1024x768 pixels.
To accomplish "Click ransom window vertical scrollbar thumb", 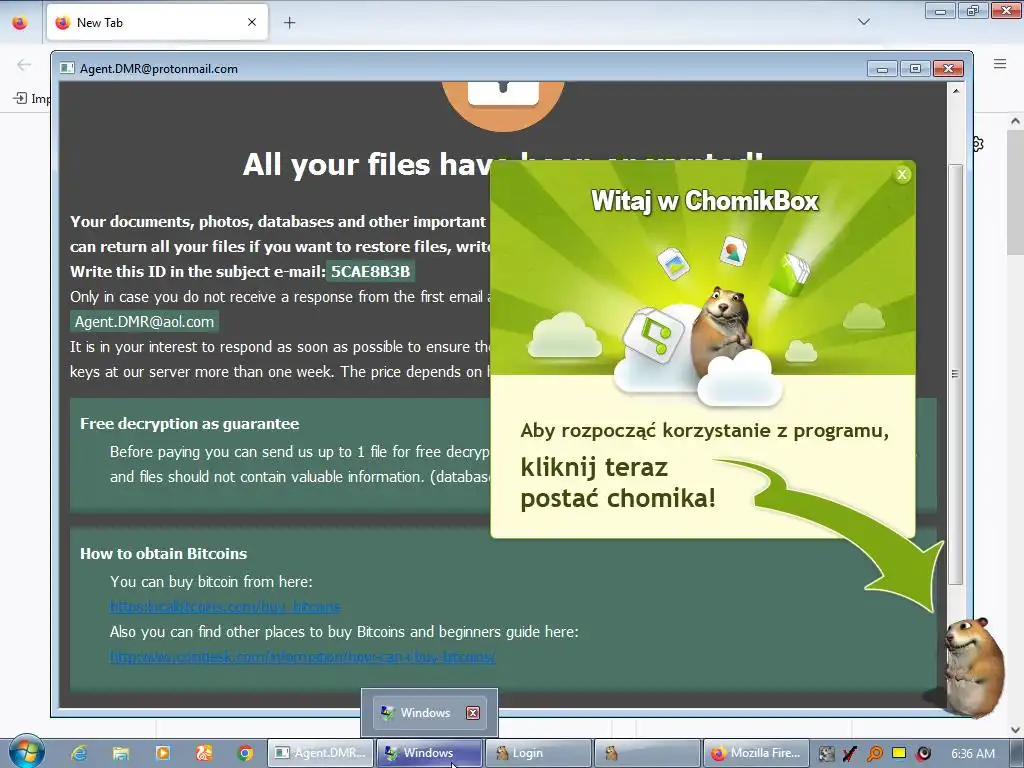I will tap(955, 374).
